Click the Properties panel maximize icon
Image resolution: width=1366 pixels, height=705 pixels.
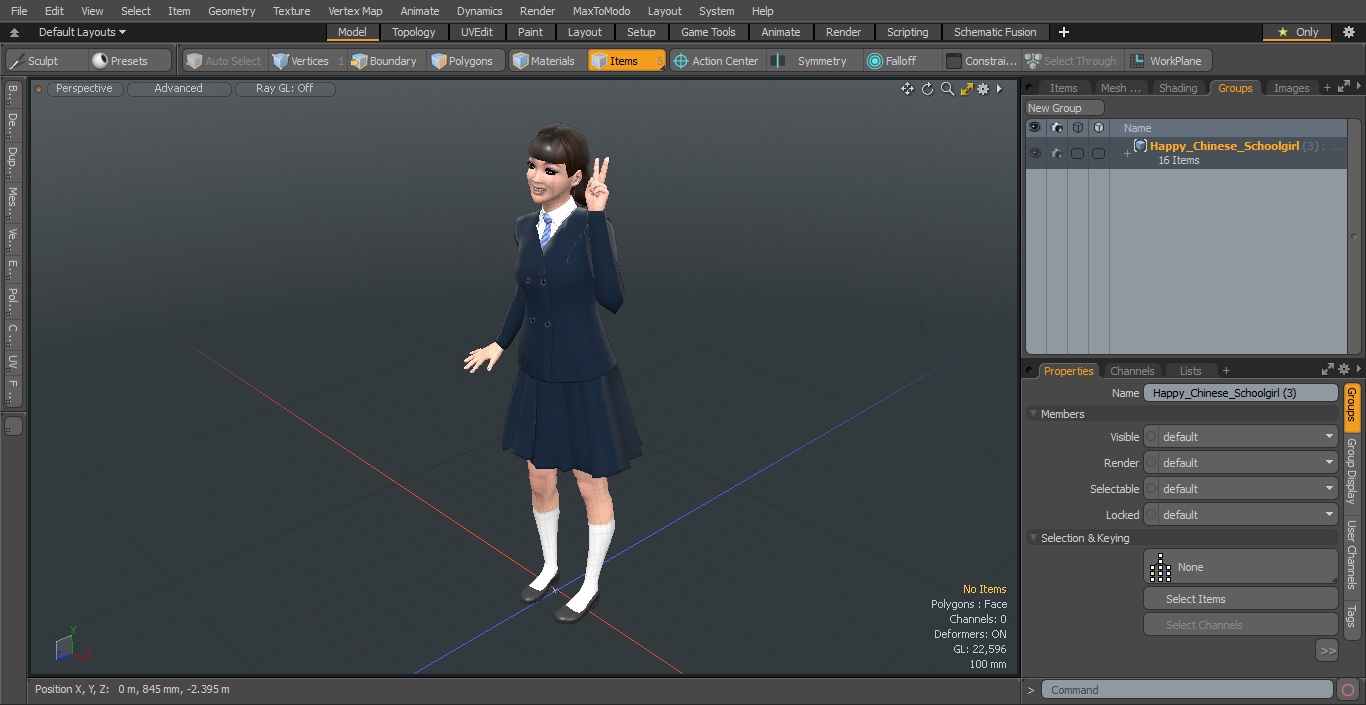pos(1328,370)
